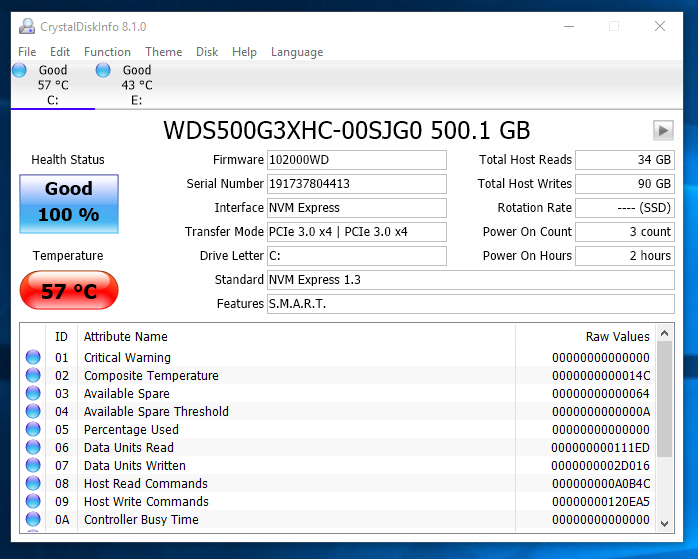The image size is (698, 559).
Task: Select the C: drive status orb
Action: pos(19,70)
